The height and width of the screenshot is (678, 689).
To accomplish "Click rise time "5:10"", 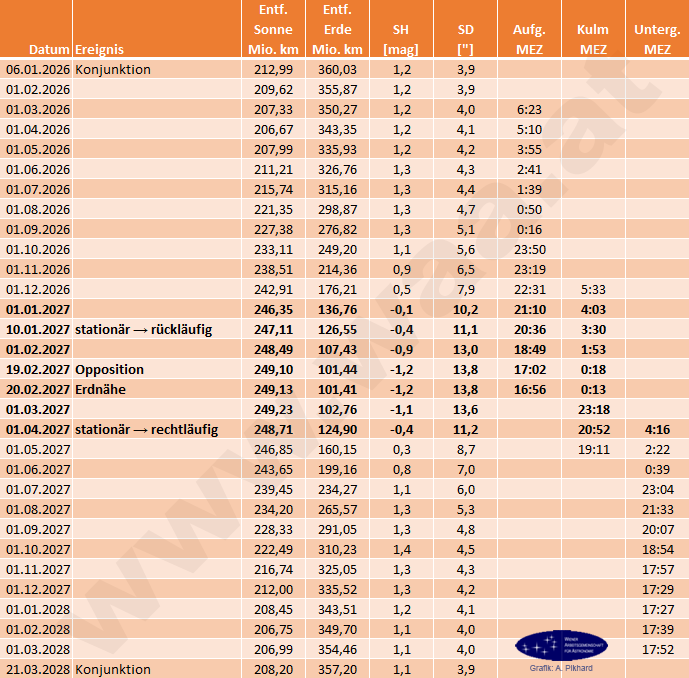I will click(529, 130).
